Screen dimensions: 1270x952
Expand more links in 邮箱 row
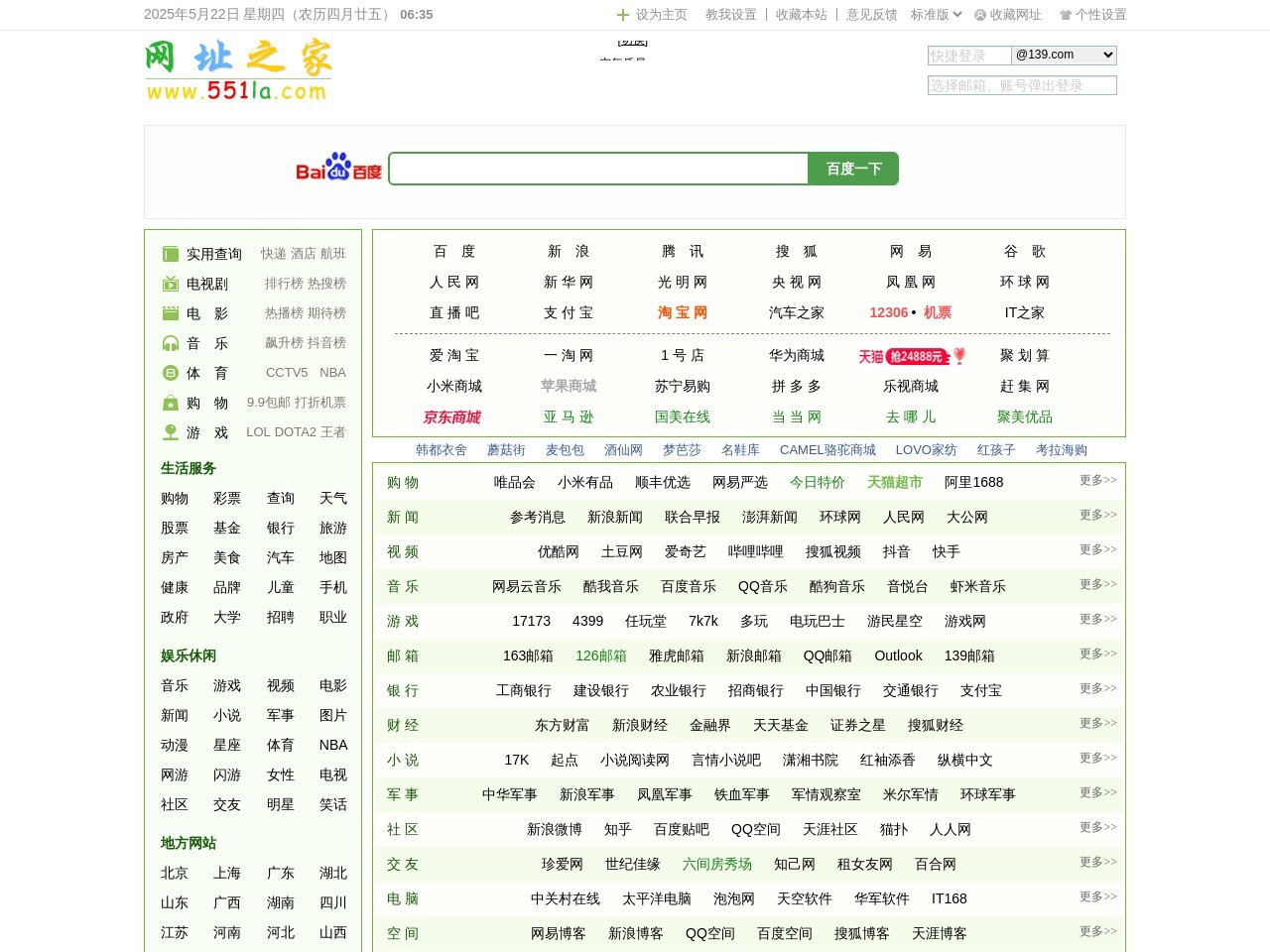[x=1098, y=654]
